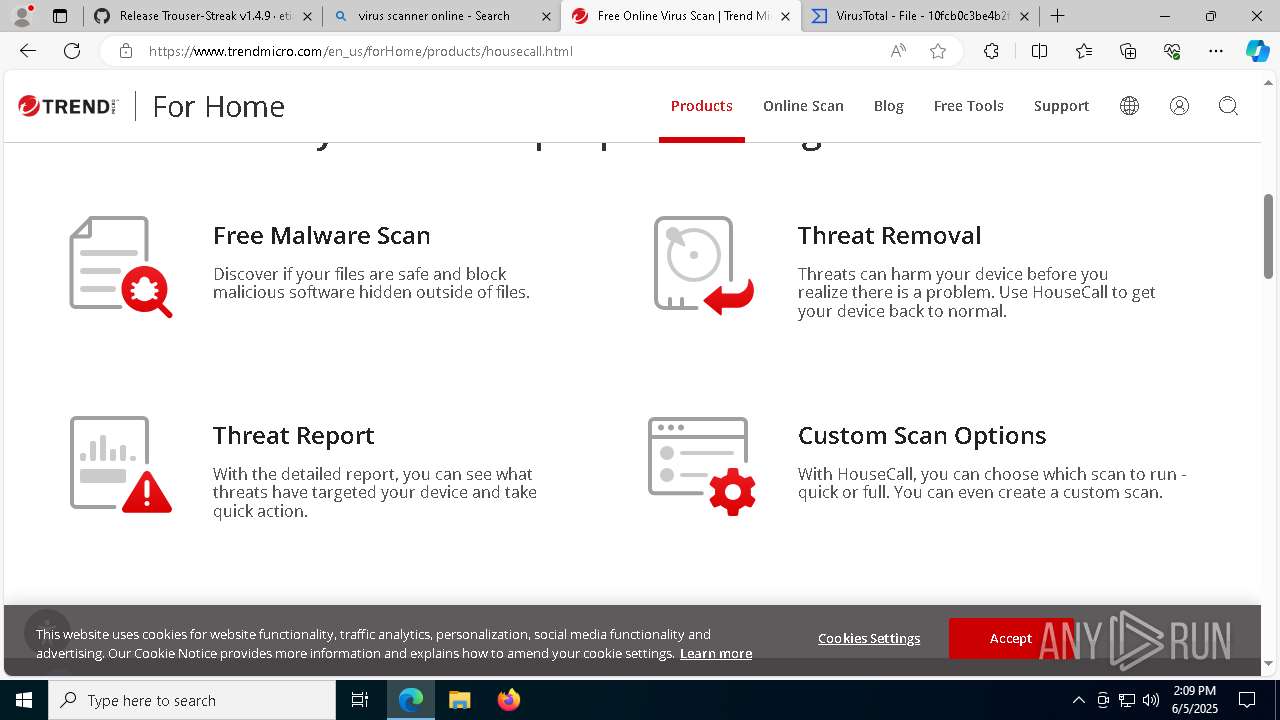Select the Free Online Virus Scan Trend Micro tab
The height and width of the screenshot is (720, 1280).
[x=680, y=16]
